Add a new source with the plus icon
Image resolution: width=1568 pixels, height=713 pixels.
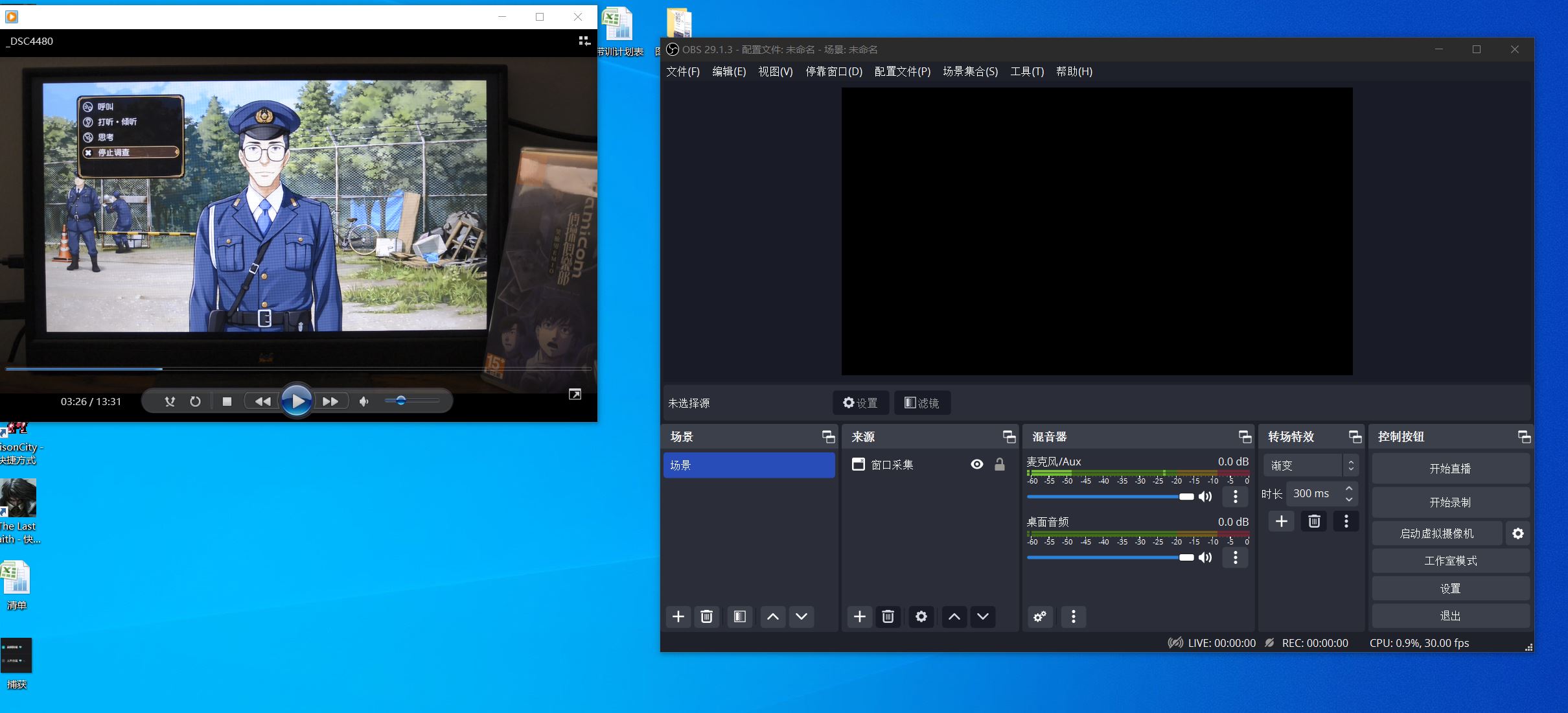pos(860,616)
